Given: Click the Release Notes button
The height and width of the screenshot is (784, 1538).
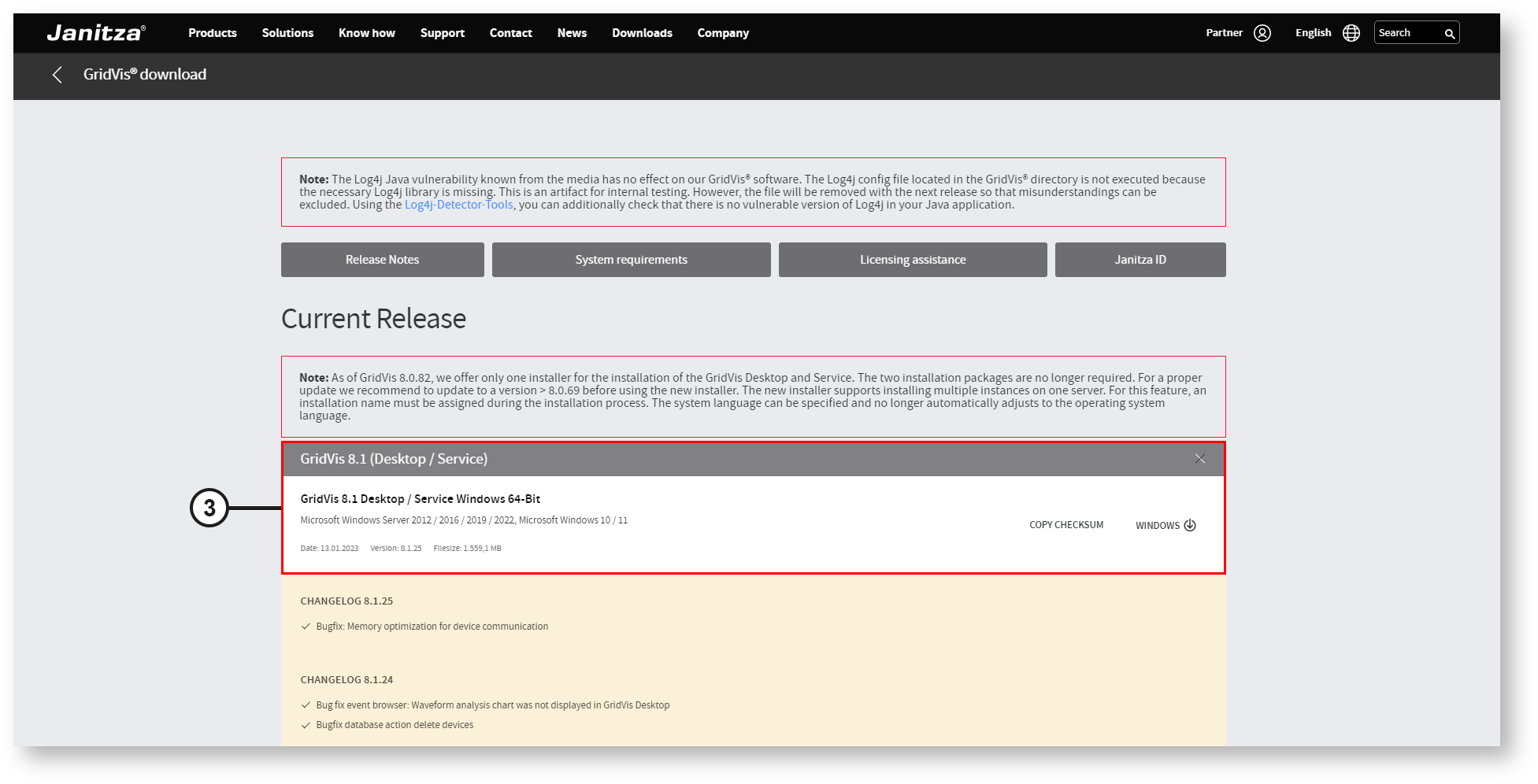Looking at the screenshot, I should tap(382, 260).
